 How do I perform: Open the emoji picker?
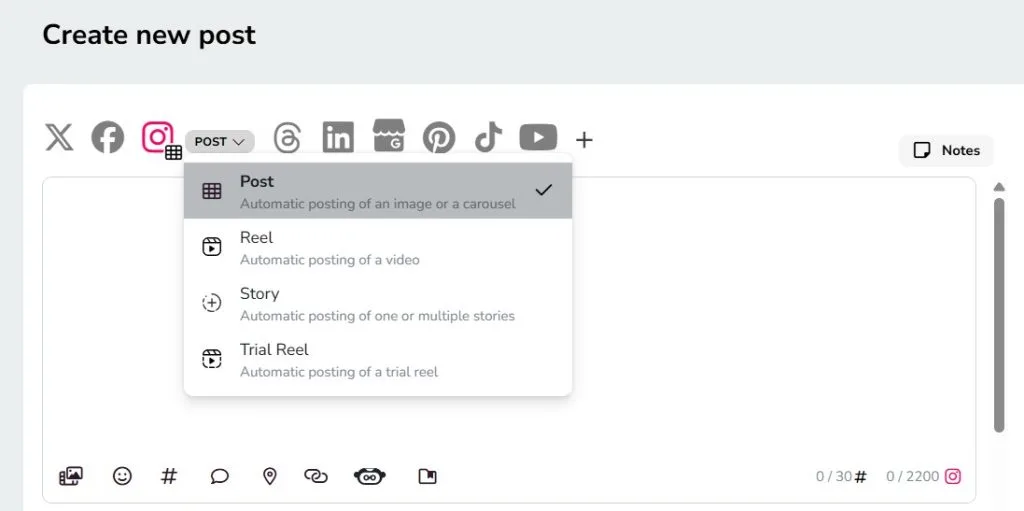(x=122, y=476)
